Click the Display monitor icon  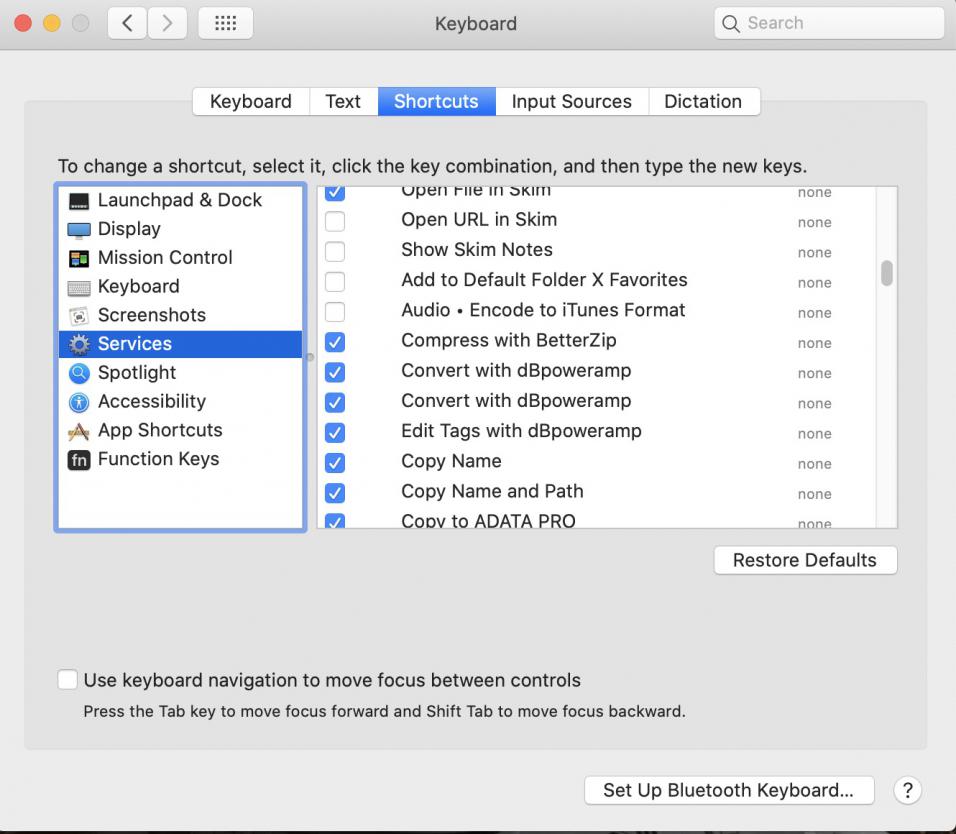click(79, 230)
